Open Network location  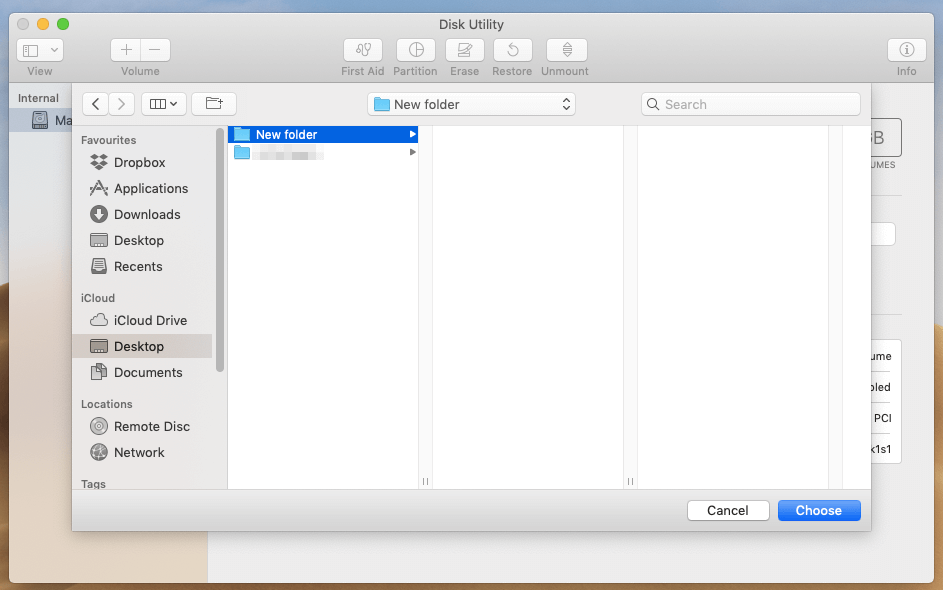pyautogui.click(x=142, y=452)
